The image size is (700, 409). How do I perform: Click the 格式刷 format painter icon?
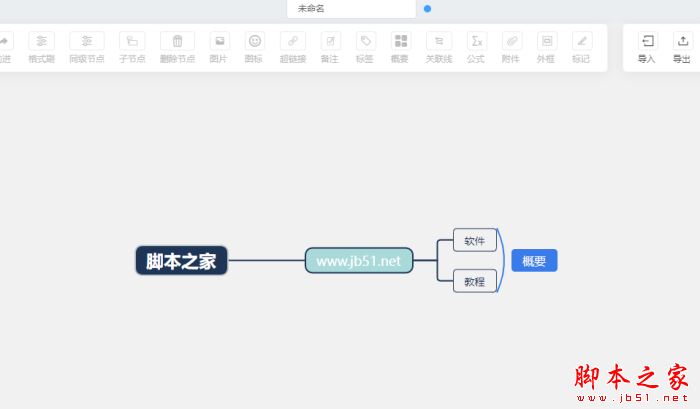(42, 41)
